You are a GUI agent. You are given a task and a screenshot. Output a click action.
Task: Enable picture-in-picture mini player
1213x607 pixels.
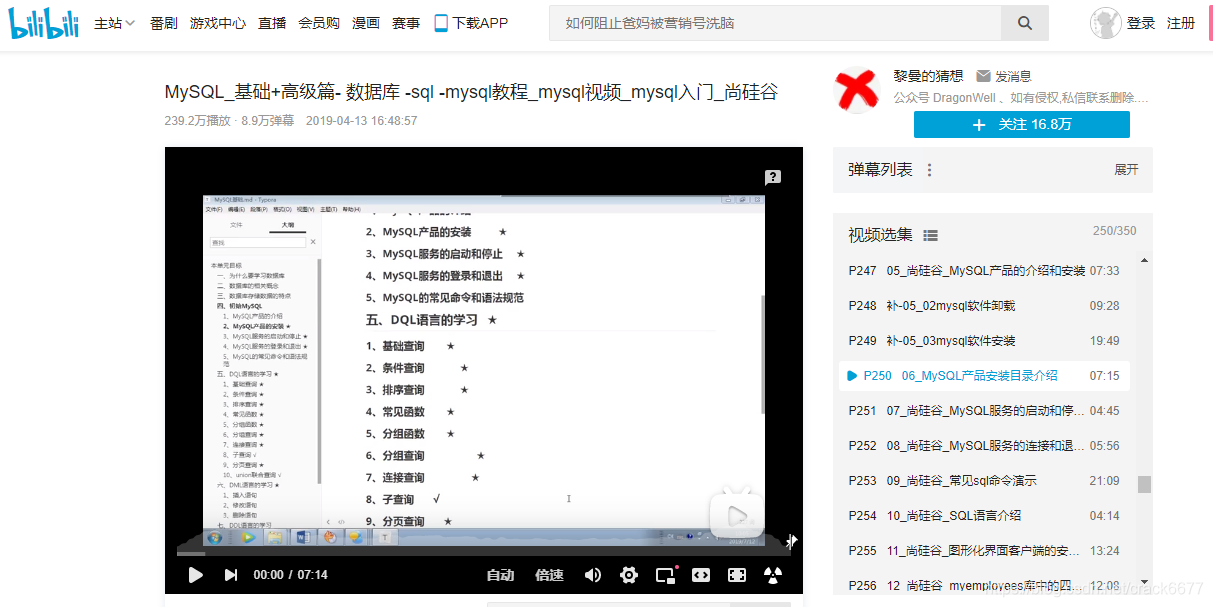[665, 575]
